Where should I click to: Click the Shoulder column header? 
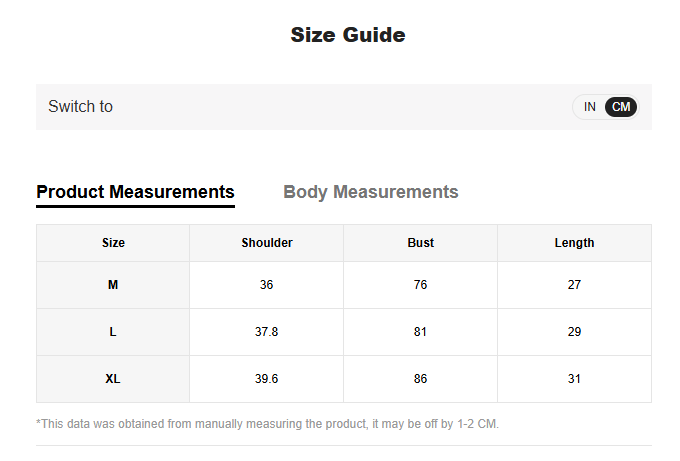267,243
